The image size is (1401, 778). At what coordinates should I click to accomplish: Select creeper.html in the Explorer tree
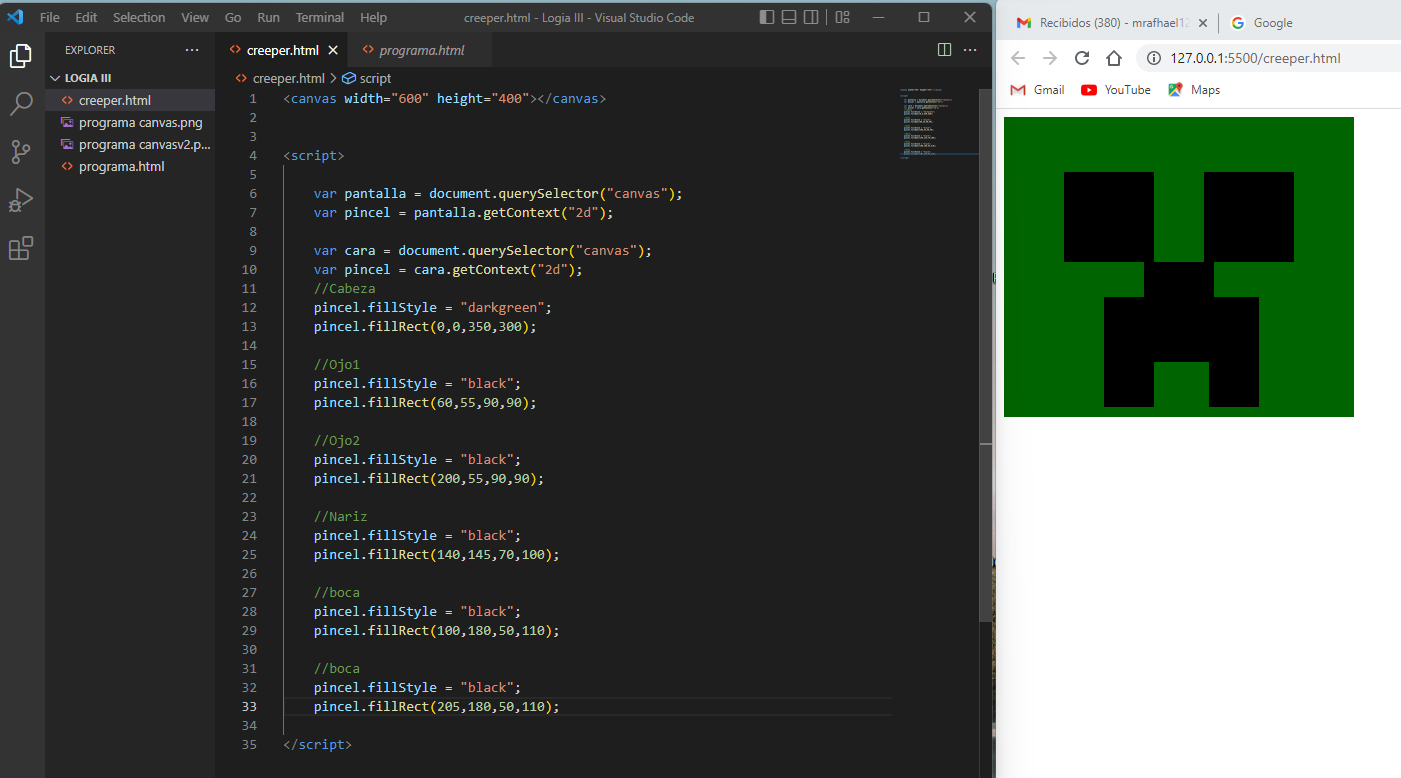pos(130,100)
